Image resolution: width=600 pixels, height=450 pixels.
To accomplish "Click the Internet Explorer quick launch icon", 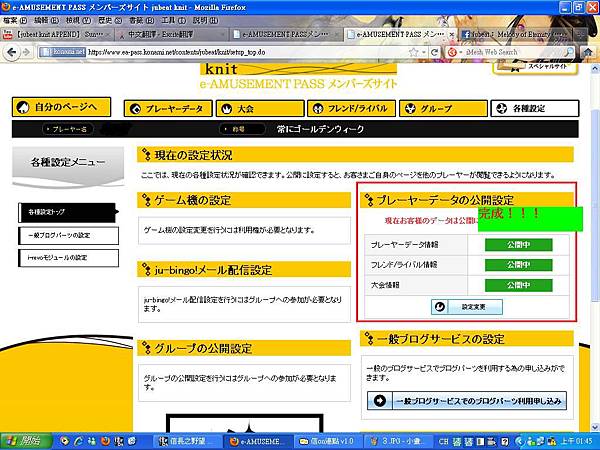I will (x=78, y=442).
